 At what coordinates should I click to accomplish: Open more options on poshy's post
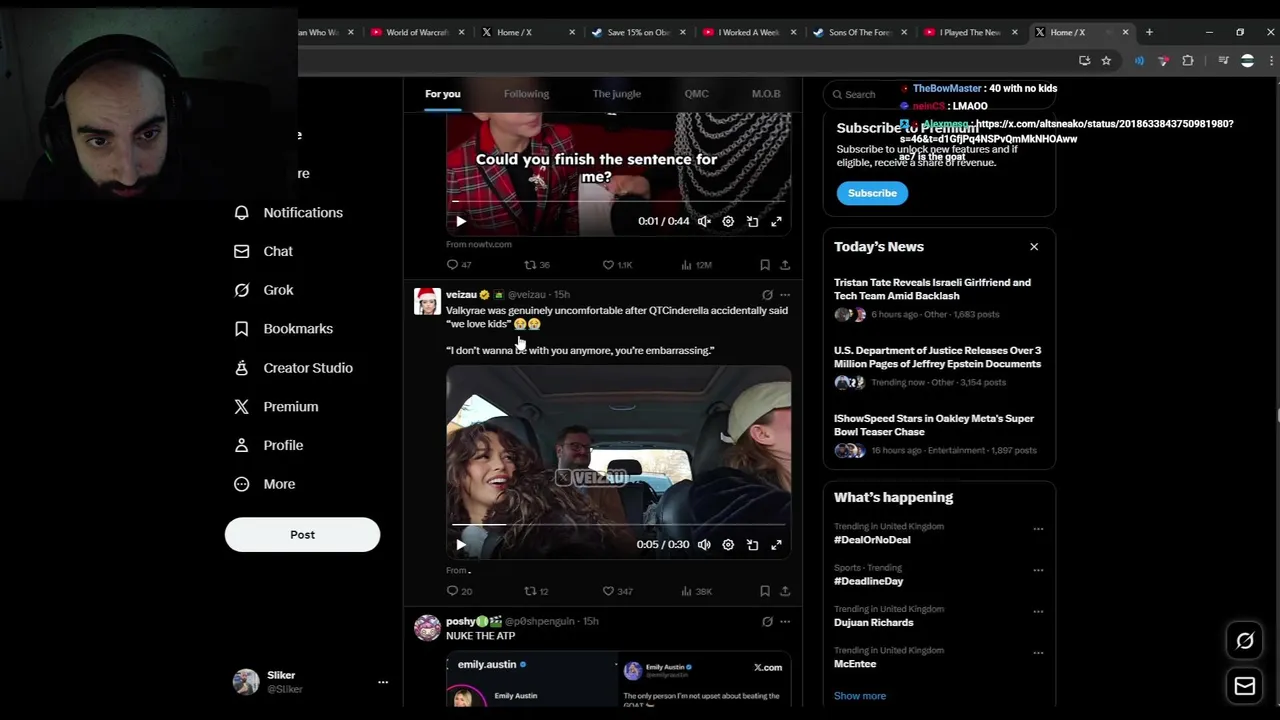785,622
